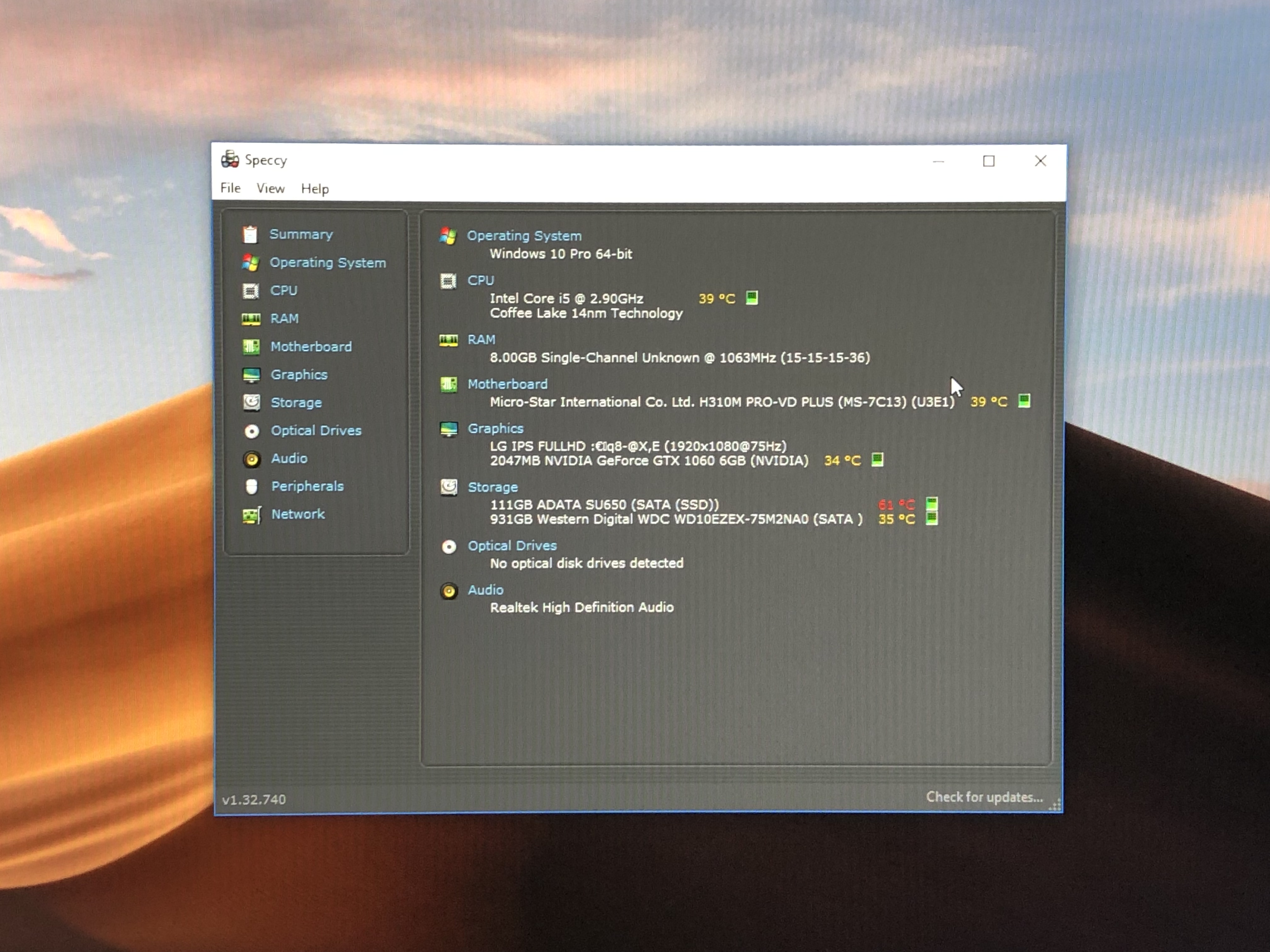
Task: Maximize the Speccy window
Action: [989, 161]
